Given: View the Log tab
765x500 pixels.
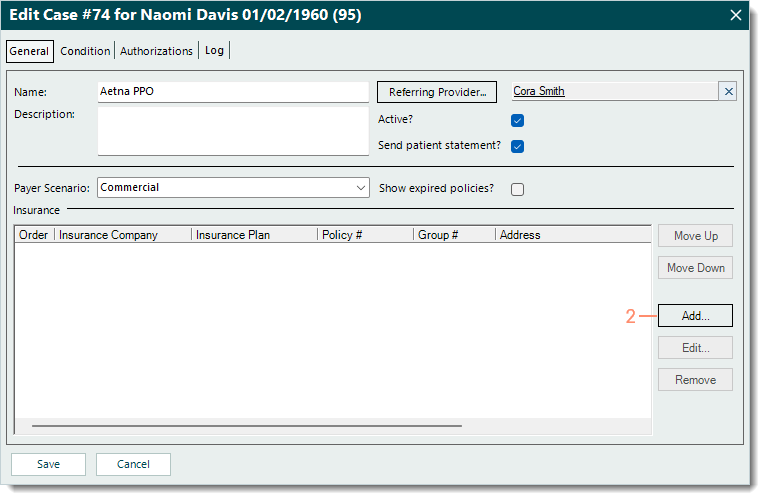Looking at the screenshot, I should point(214,50).
